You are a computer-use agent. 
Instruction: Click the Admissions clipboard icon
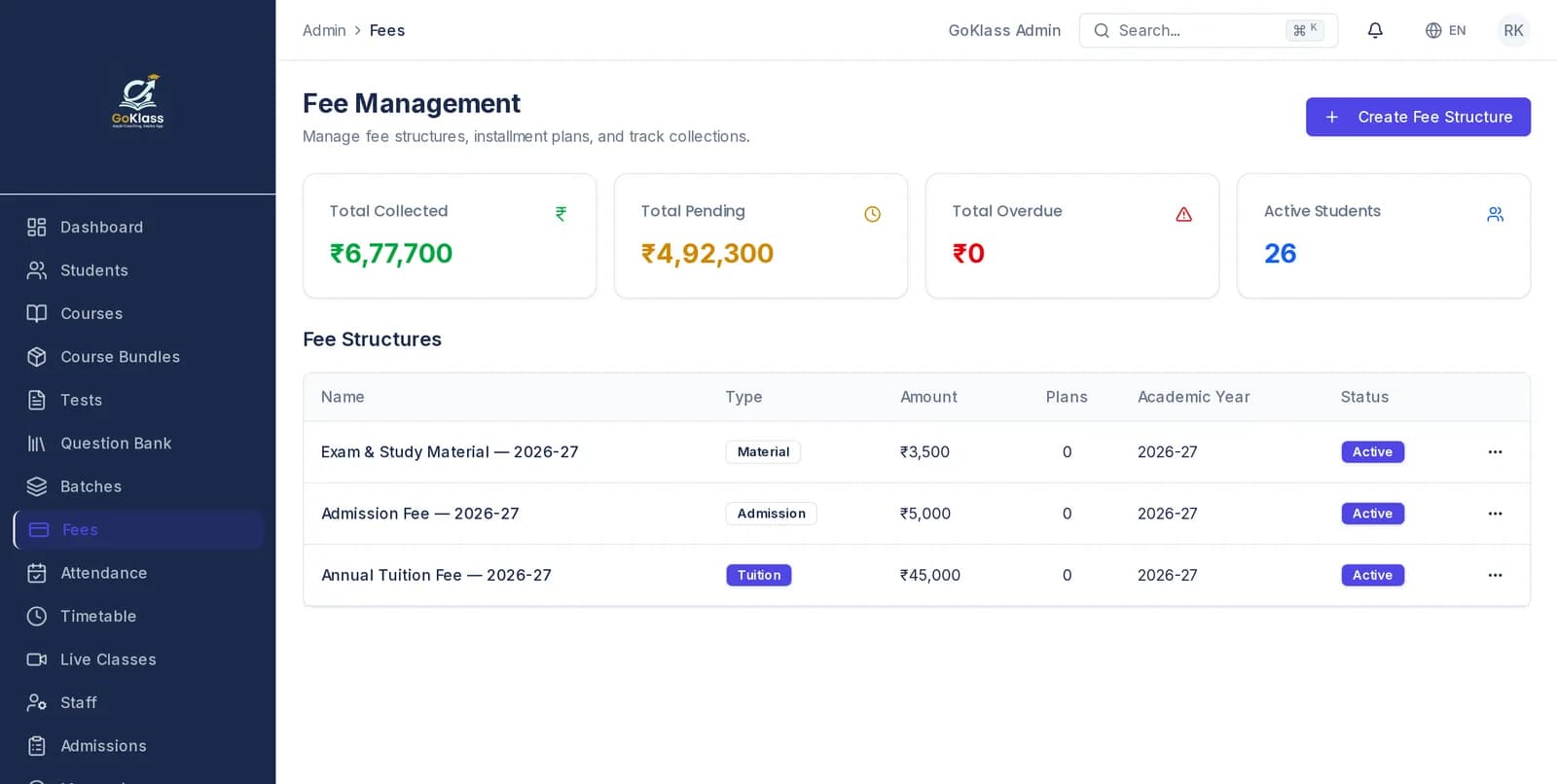pyautogui.click(x=37, y=746)
